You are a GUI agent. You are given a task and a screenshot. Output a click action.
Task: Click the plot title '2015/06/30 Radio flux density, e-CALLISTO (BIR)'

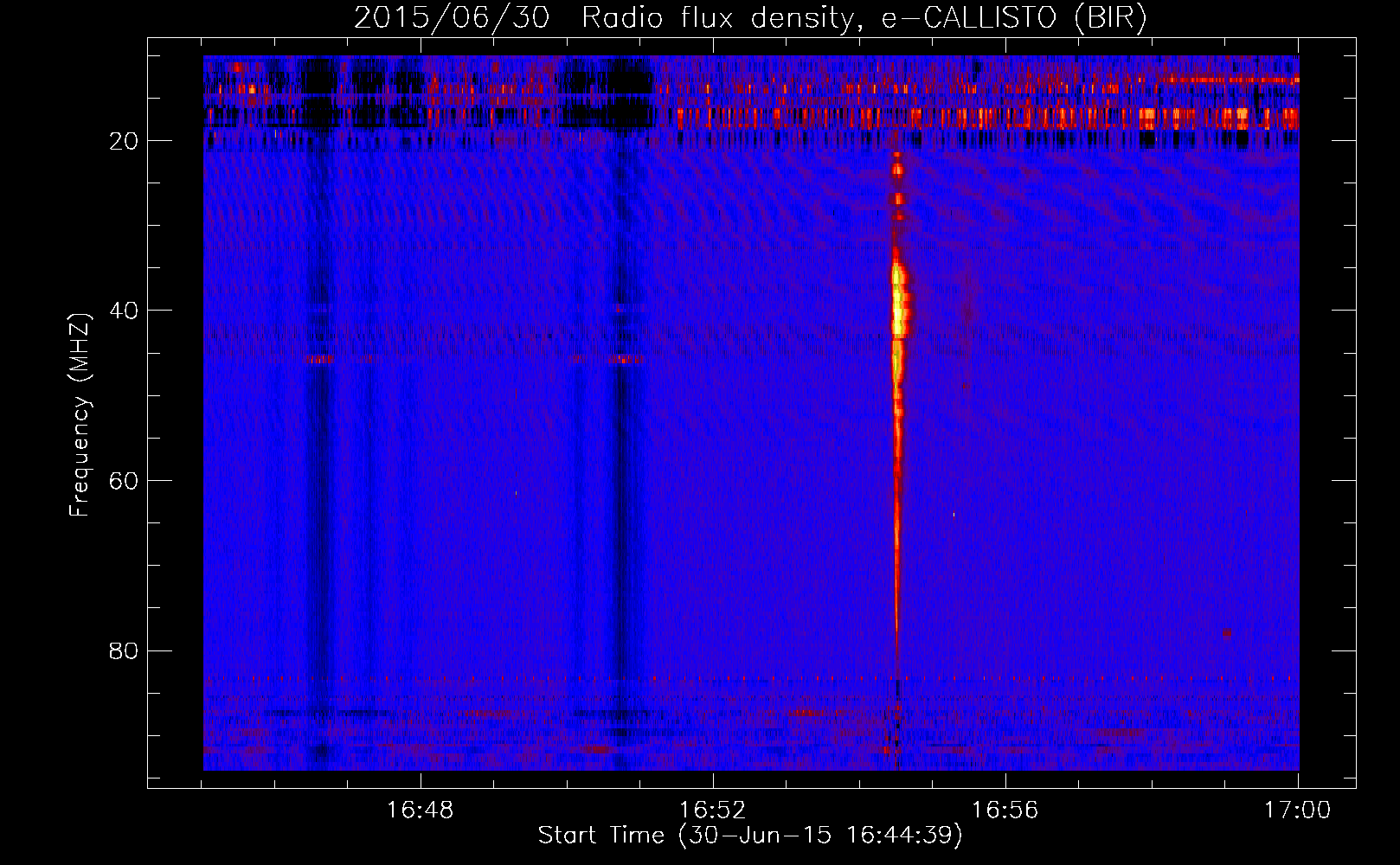750,18
